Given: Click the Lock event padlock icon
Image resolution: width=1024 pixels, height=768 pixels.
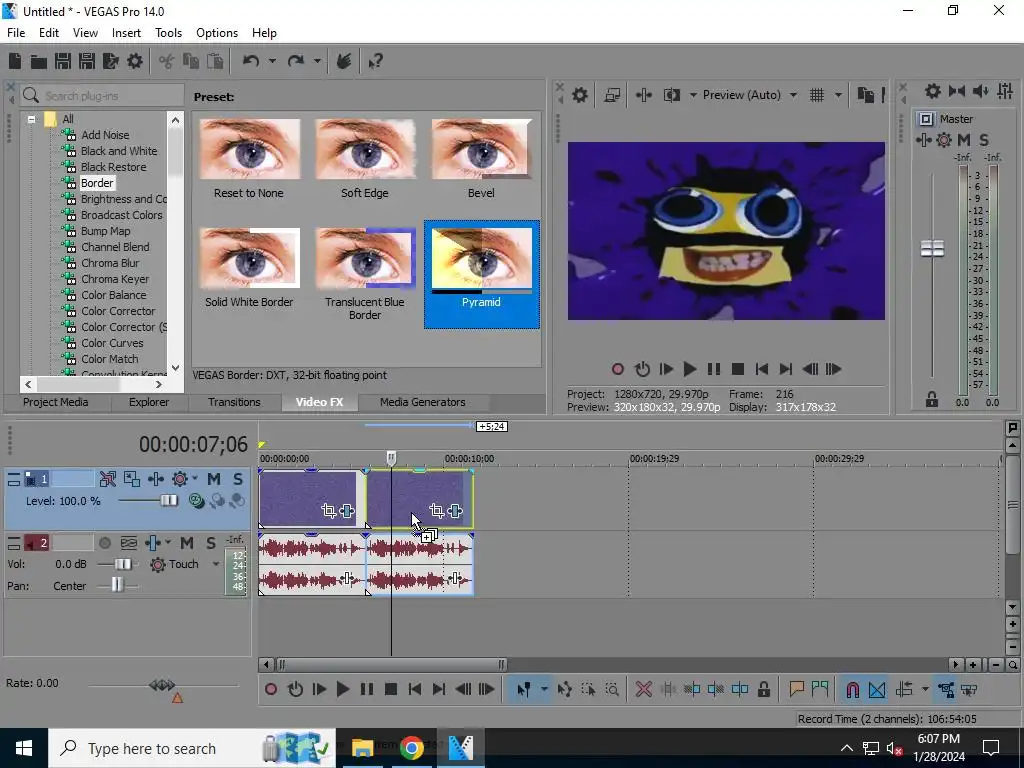Looking at the screenshot, I should coord(763,689).
